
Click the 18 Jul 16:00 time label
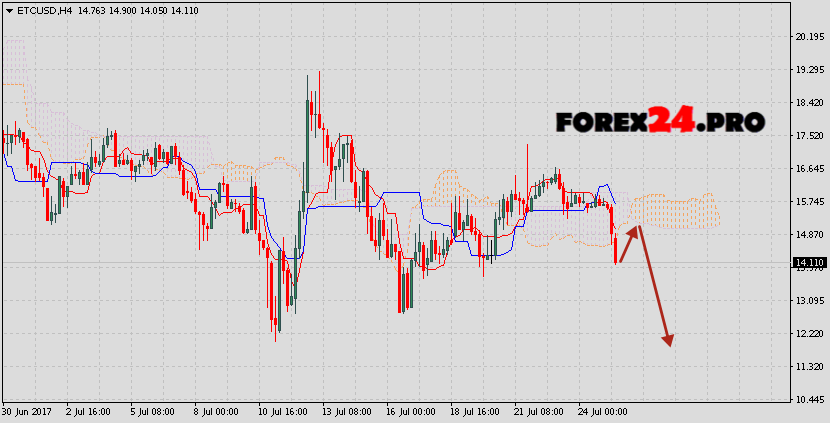point(472,412)
